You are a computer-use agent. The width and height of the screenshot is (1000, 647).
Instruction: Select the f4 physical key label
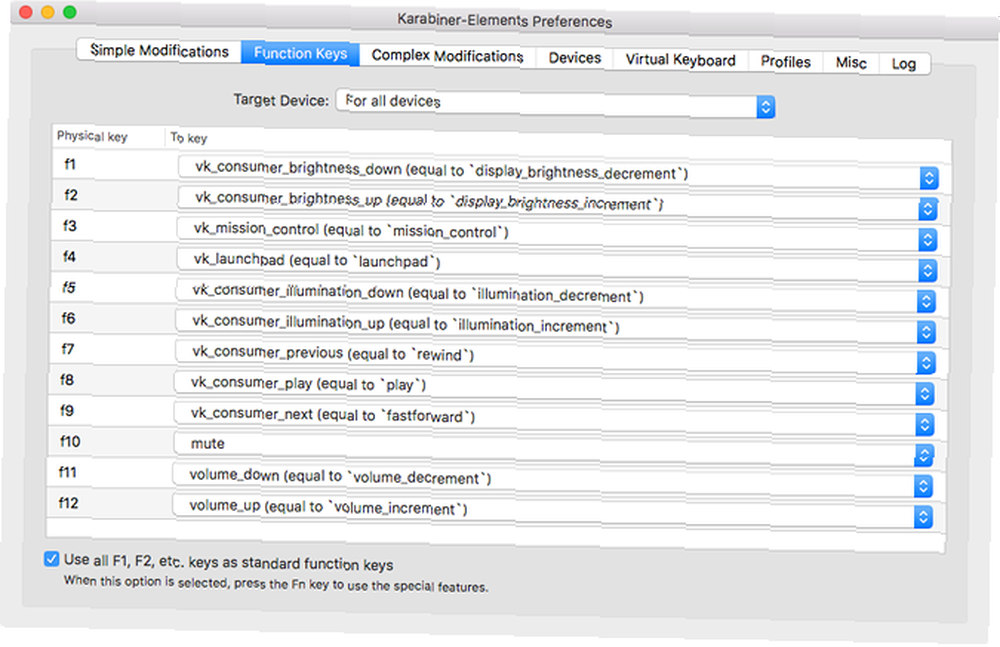coord(69,257)
